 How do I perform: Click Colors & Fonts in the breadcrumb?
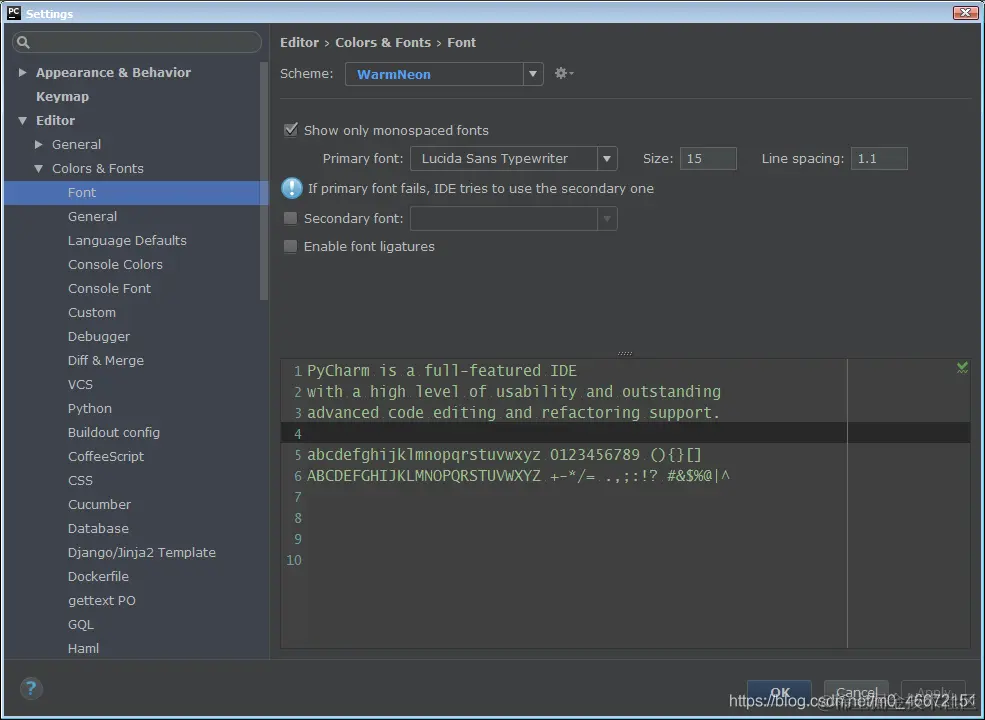coord(383,42)
